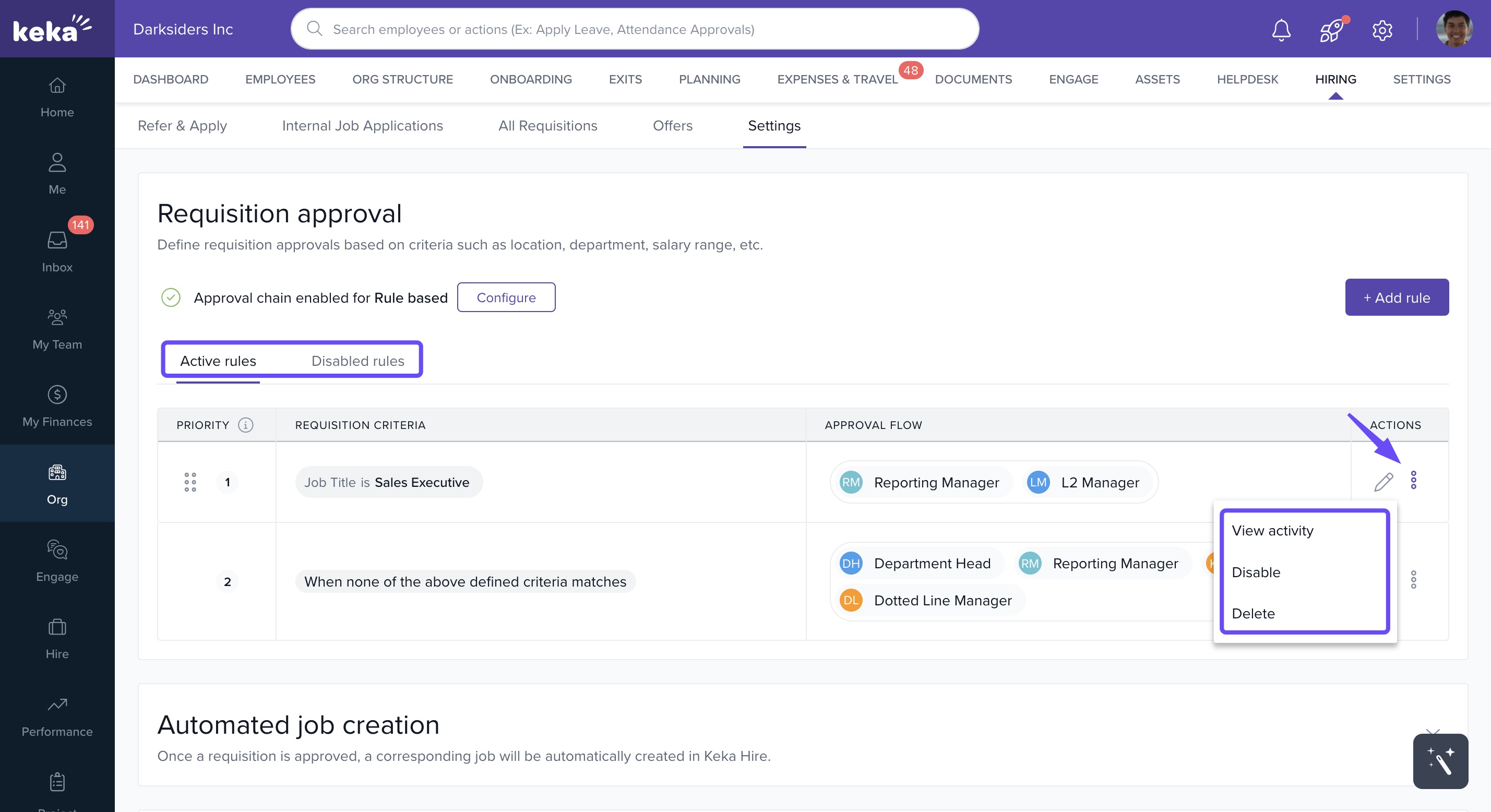
Task: Grab the drag handle for rule 1
Action: 190,482
